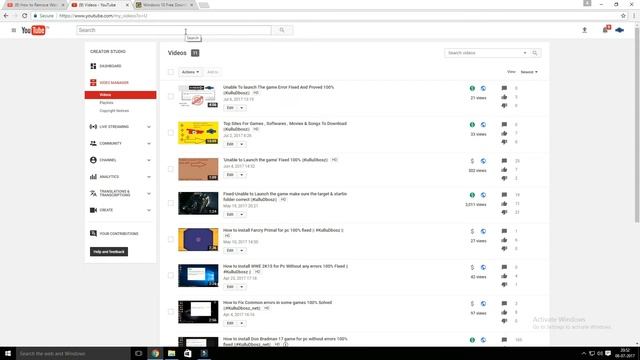Open search videos filter dropdown arrow

tap(525, 53)
